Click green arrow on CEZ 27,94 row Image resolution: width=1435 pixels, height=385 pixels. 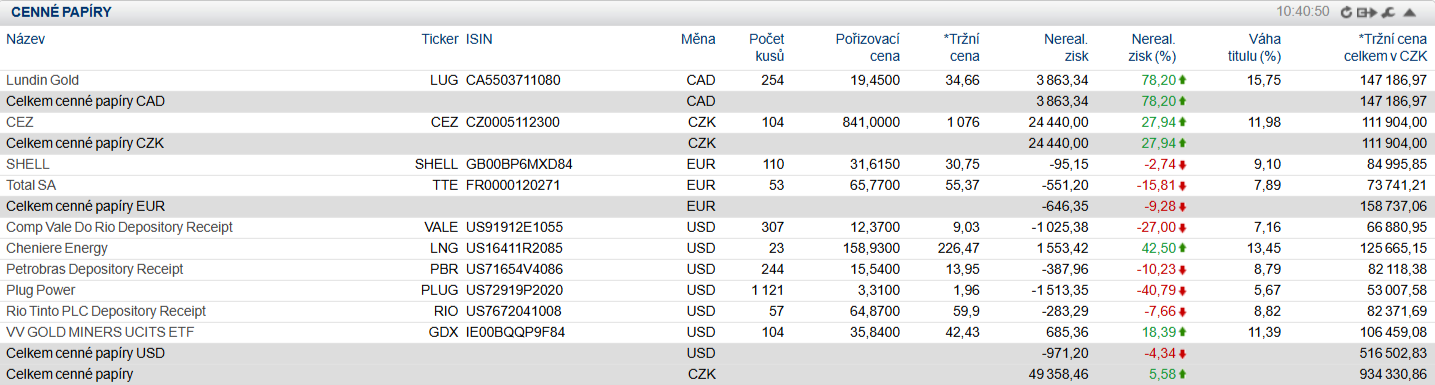[x=1182, y=122]
